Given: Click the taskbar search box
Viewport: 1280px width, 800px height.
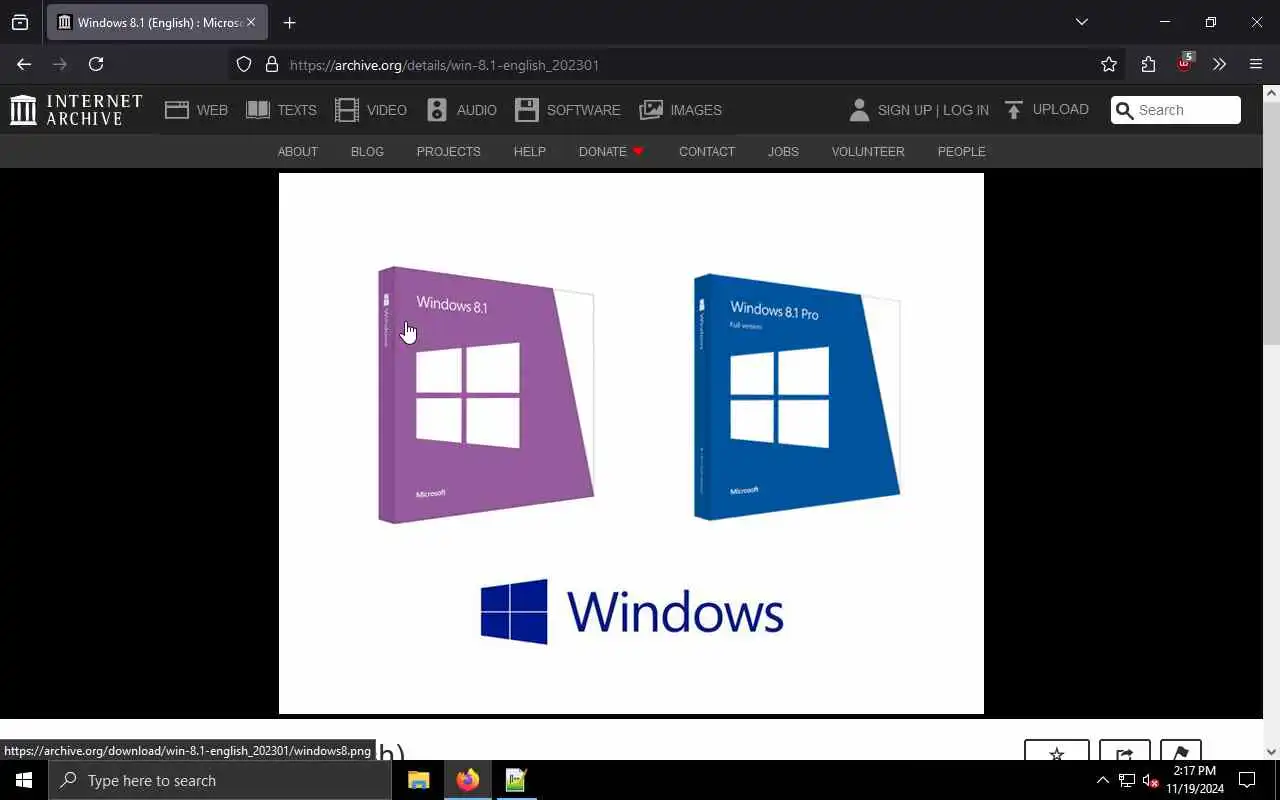Looking at the screenshot, I should tap(220, 780).
